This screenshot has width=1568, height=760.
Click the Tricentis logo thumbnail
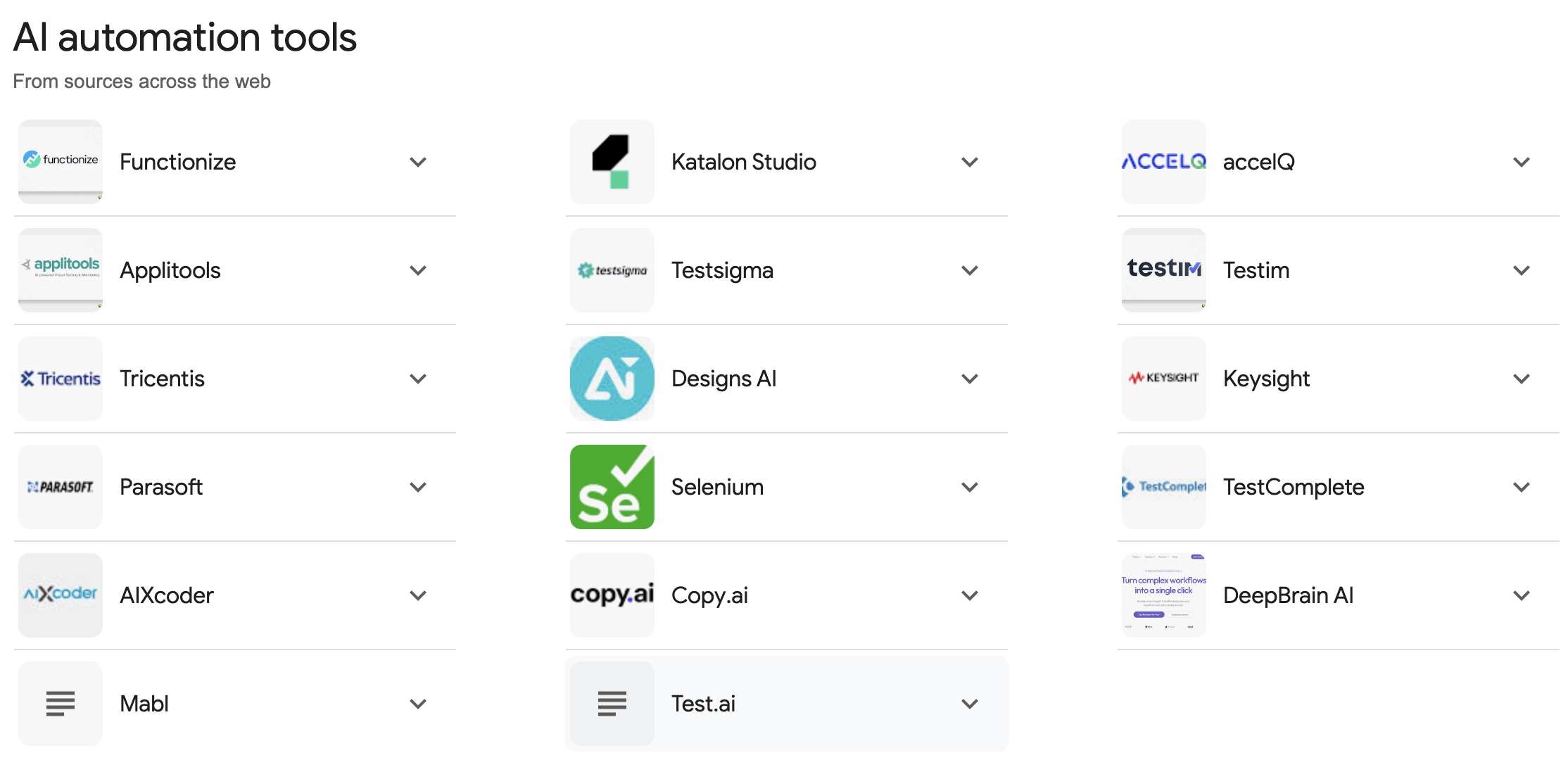[61, 379]
